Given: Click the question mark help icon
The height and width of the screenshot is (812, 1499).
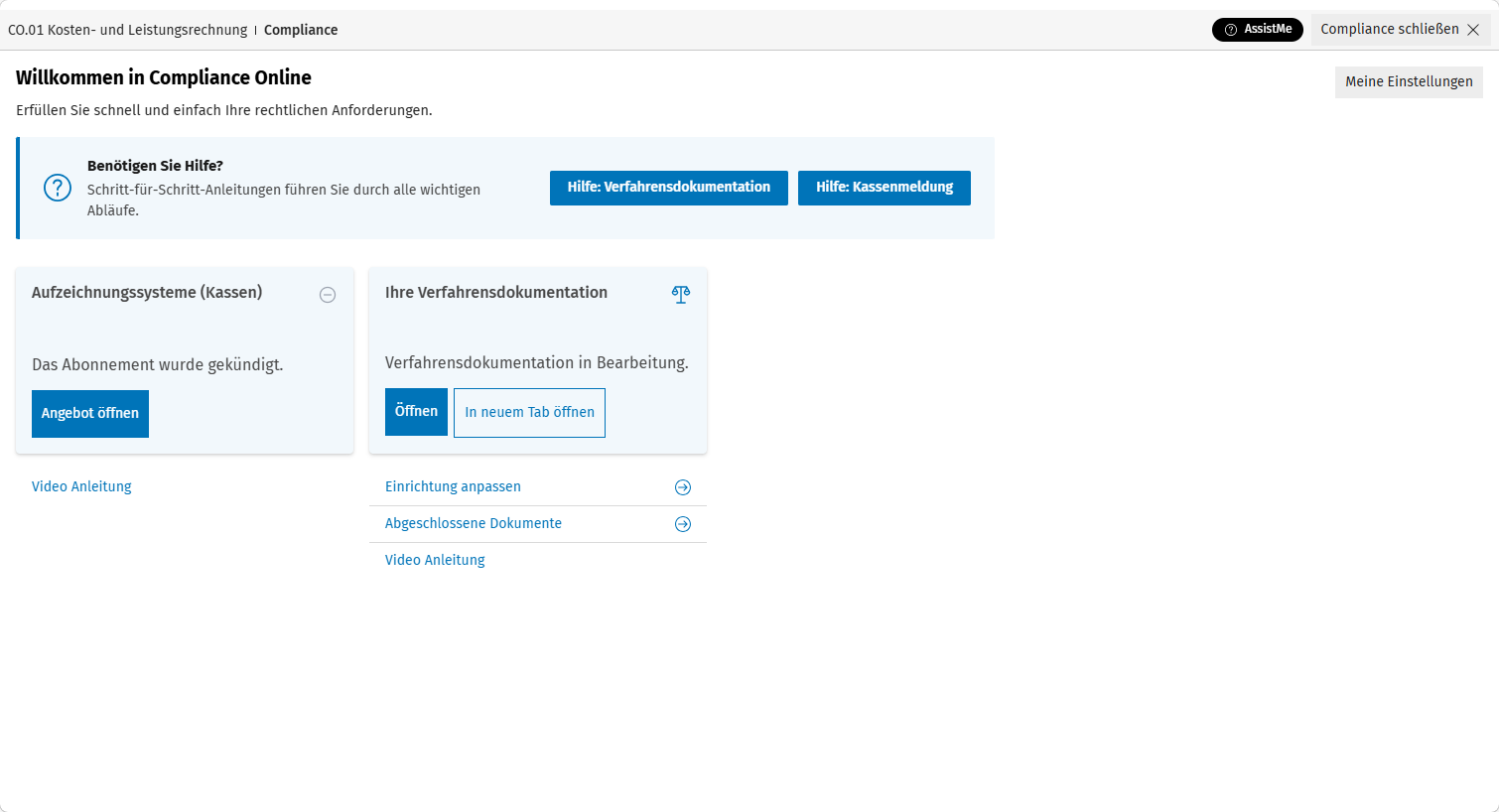Looking at the screenshot, I should click(58, 188).
